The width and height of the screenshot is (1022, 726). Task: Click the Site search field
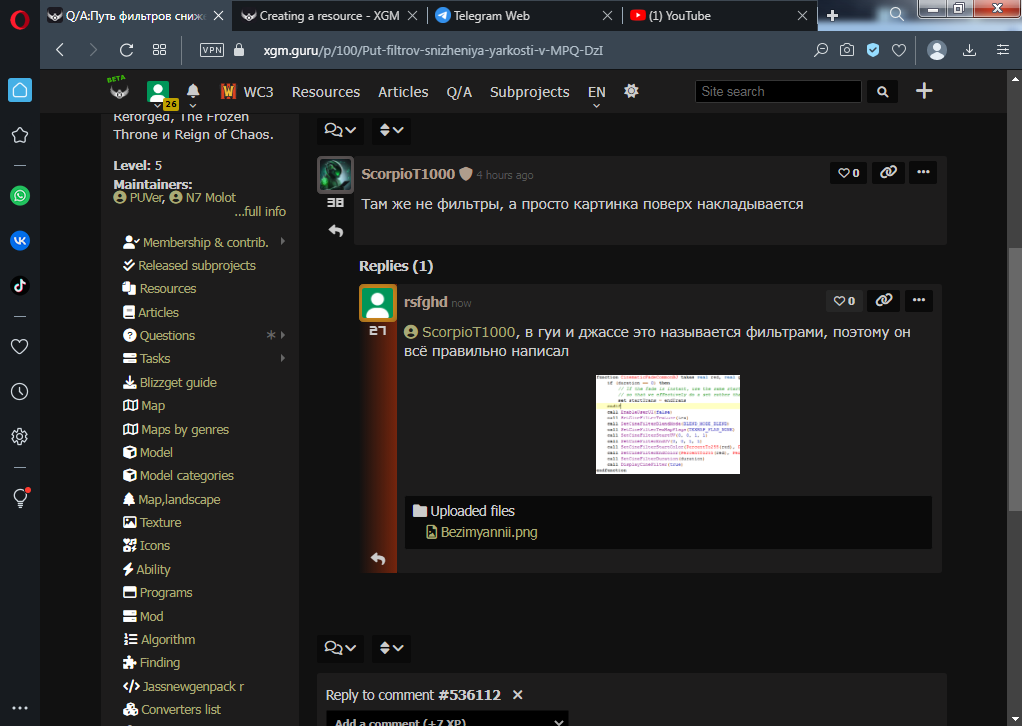tap(778, 92)
